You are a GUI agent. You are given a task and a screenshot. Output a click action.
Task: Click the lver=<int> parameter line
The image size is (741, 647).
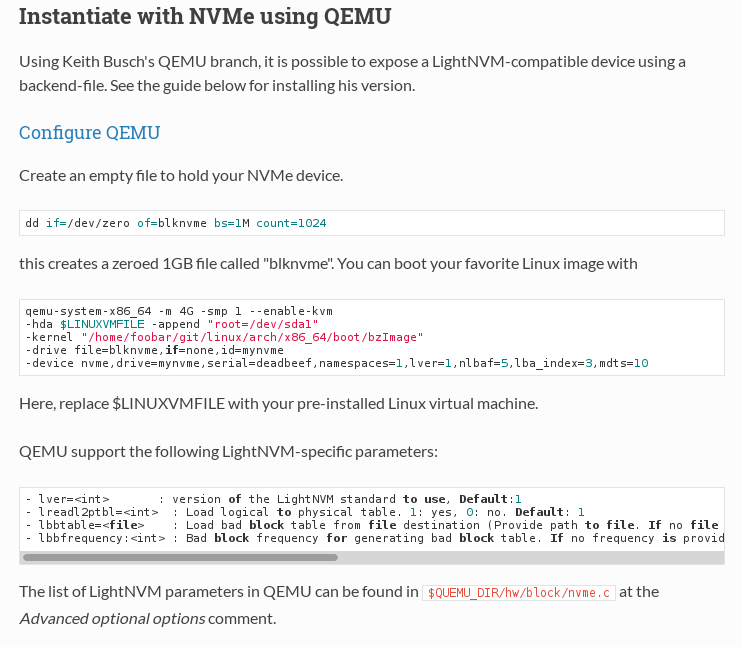point(273,499)
